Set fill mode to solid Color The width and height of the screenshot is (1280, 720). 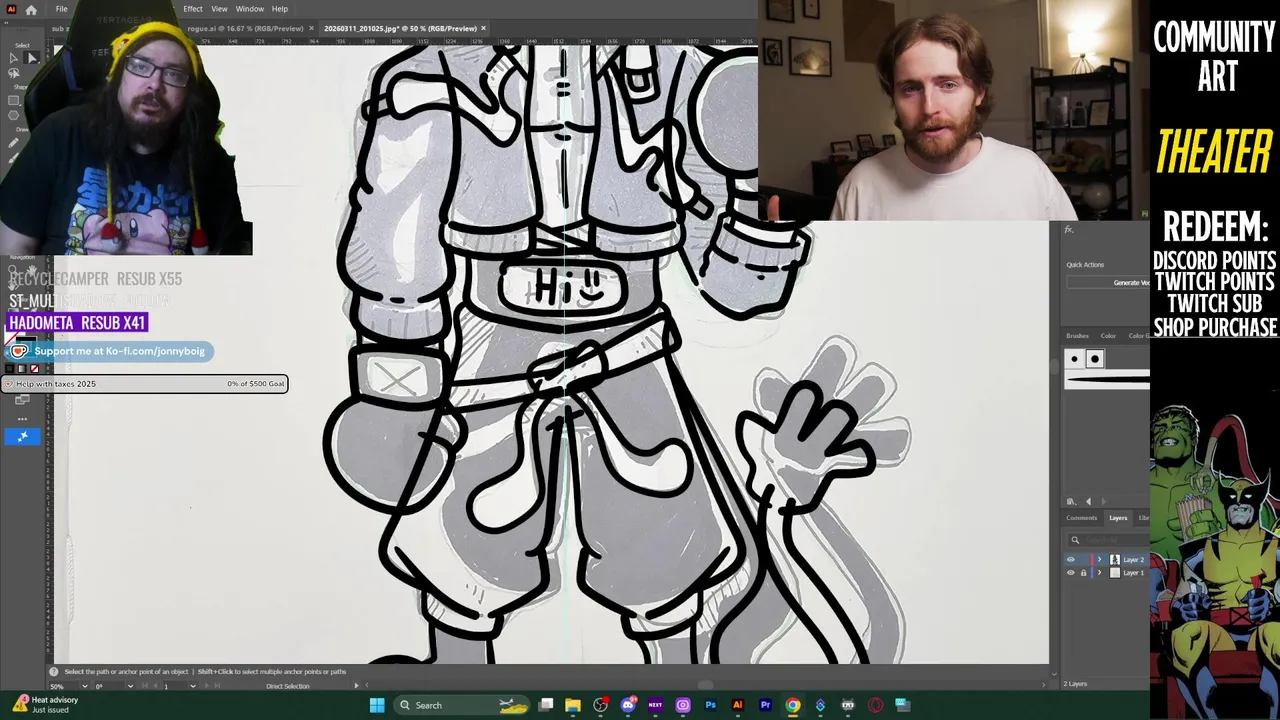[x=9, y=369]
